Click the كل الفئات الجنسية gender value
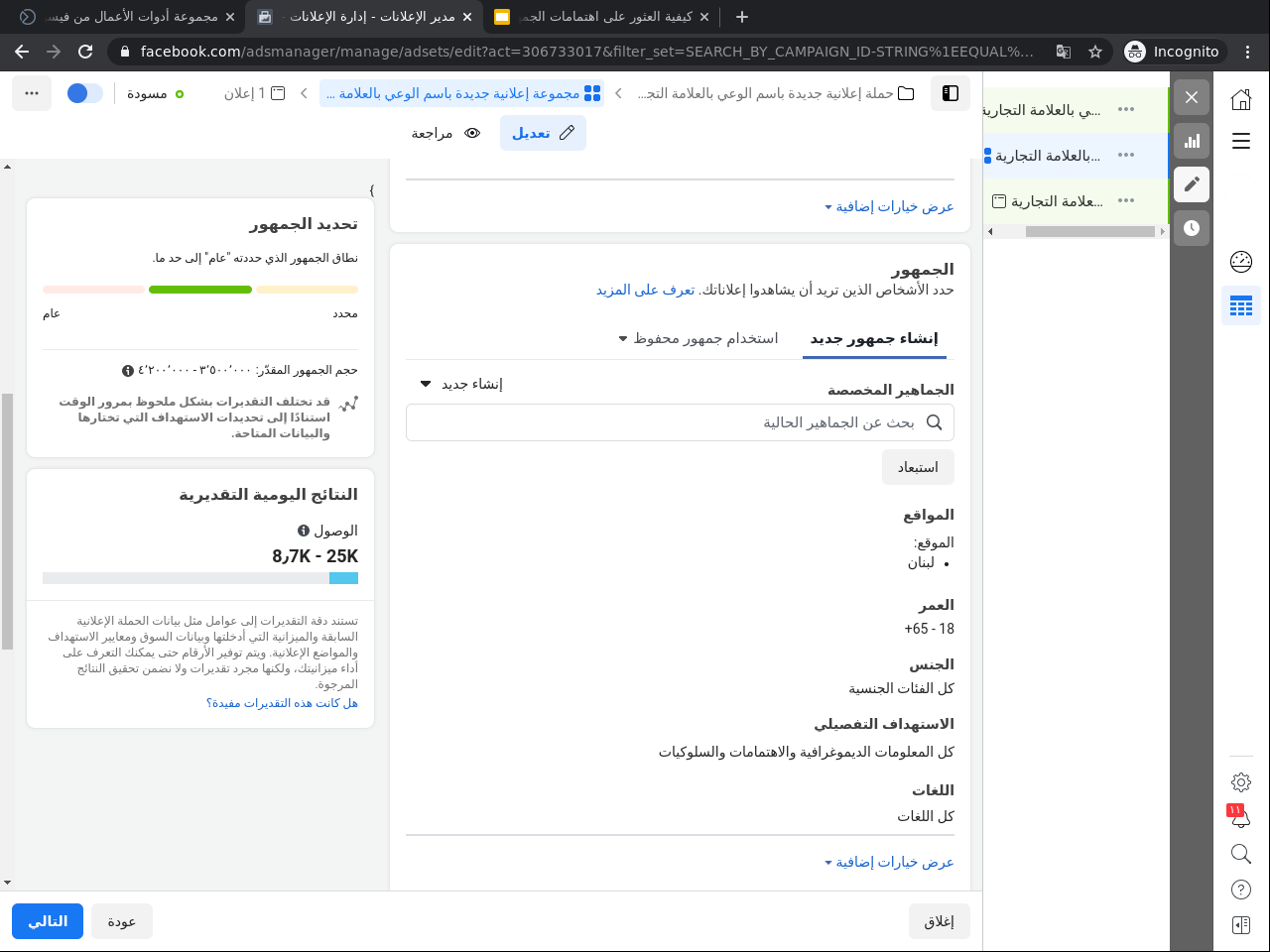The height and width of the screenshot is (952, 1270). click(x=901, y=688)
